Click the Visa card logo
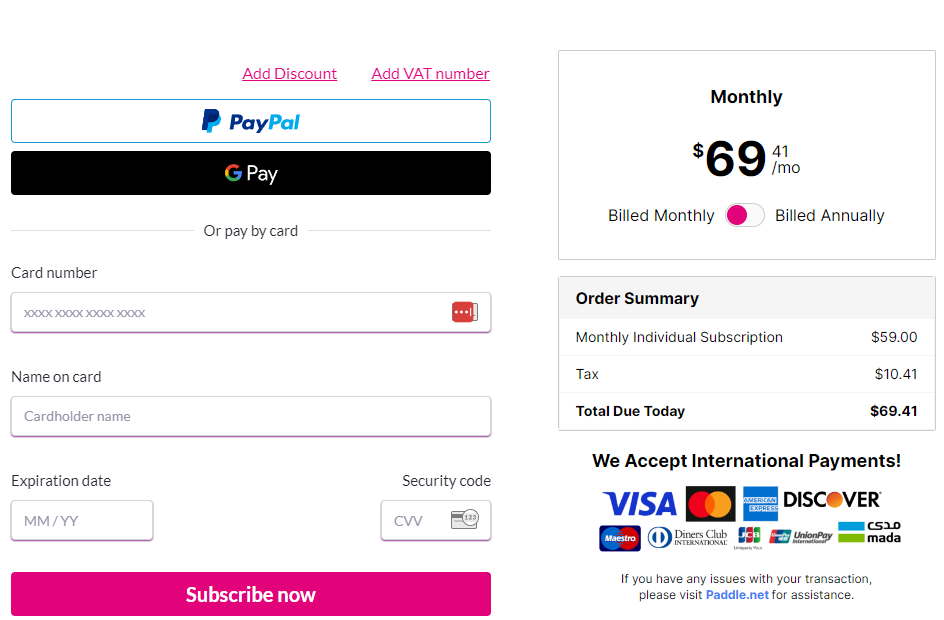This screenshot has height=620, width=944. pyautogui.click(x=639, y=502)
